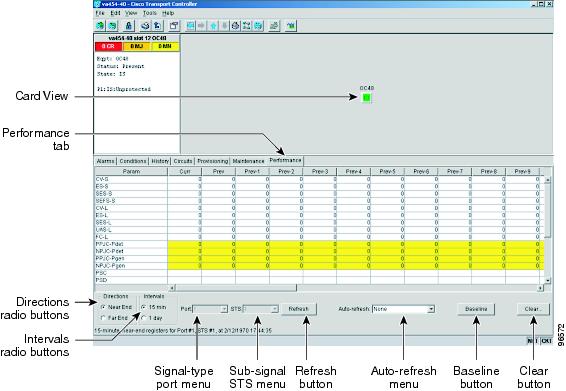This screenshot has height=391, width=566.
Task: Open the Tools menu
Action: (149, 13)
